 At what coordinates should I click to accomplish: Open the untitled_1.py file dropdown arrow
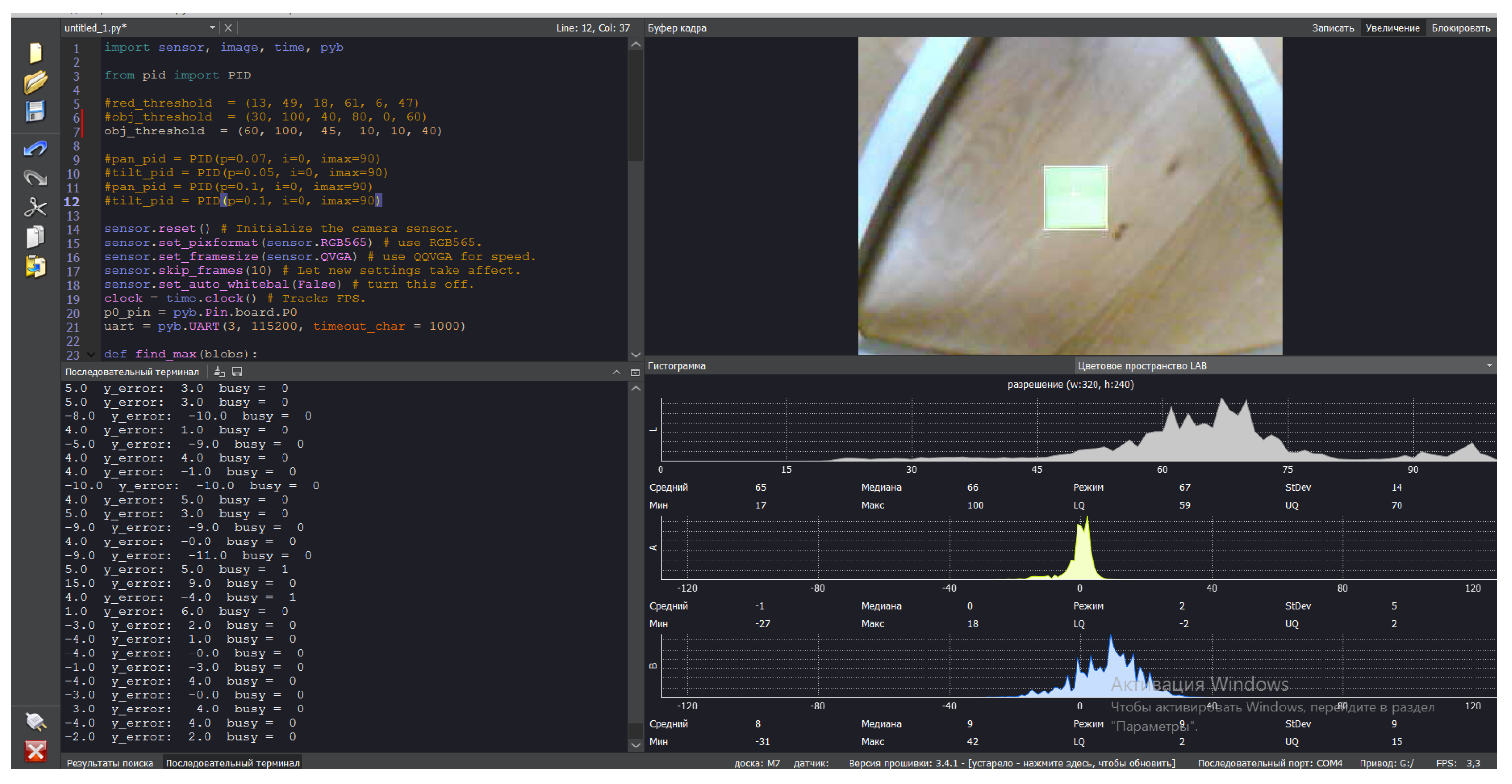click(212, 28)
